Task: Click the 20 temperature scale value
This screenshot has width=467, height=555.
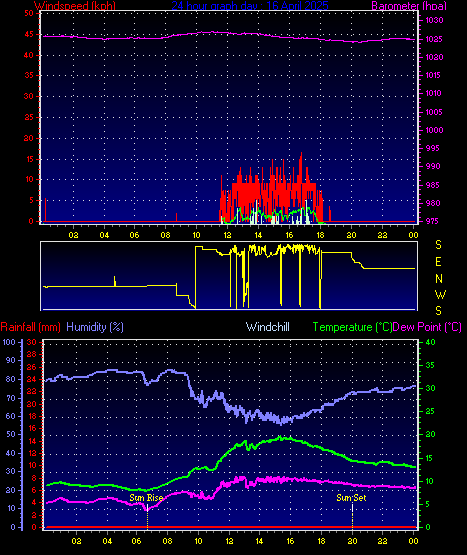Action: [430, 435]
